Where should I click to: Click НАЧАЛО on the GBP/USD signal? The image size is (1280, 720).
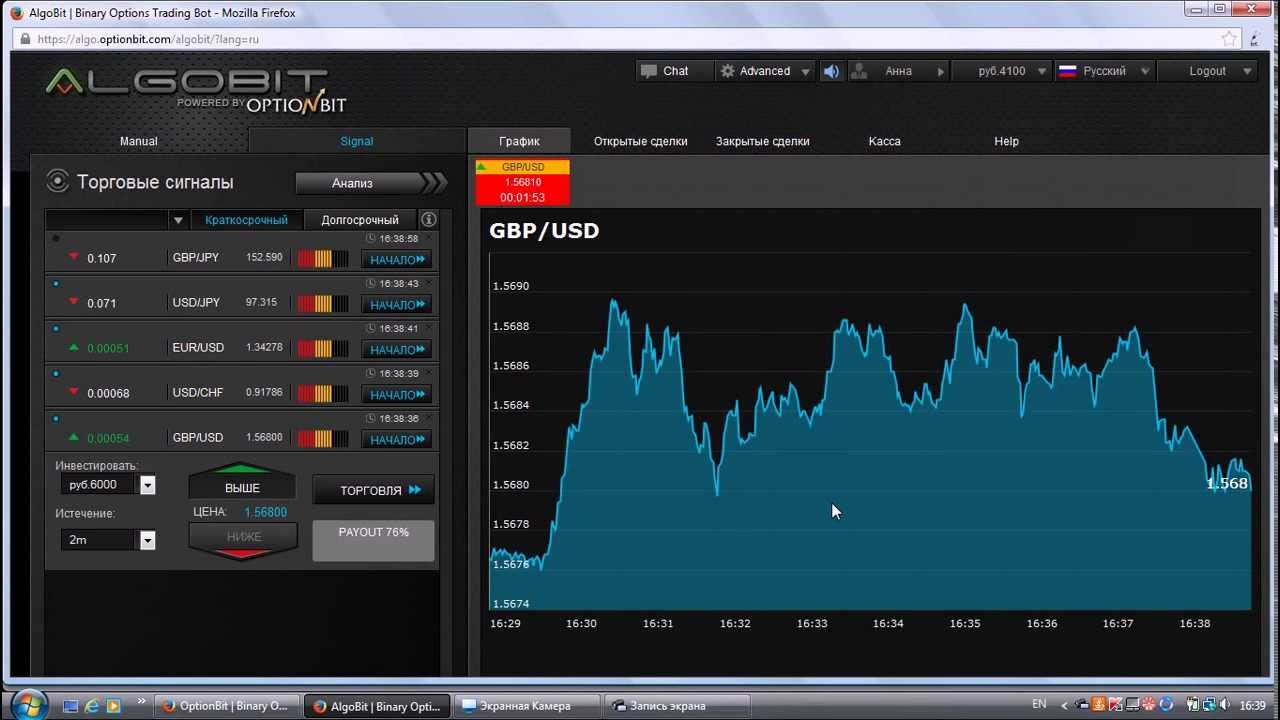click(x=396, y=440)
